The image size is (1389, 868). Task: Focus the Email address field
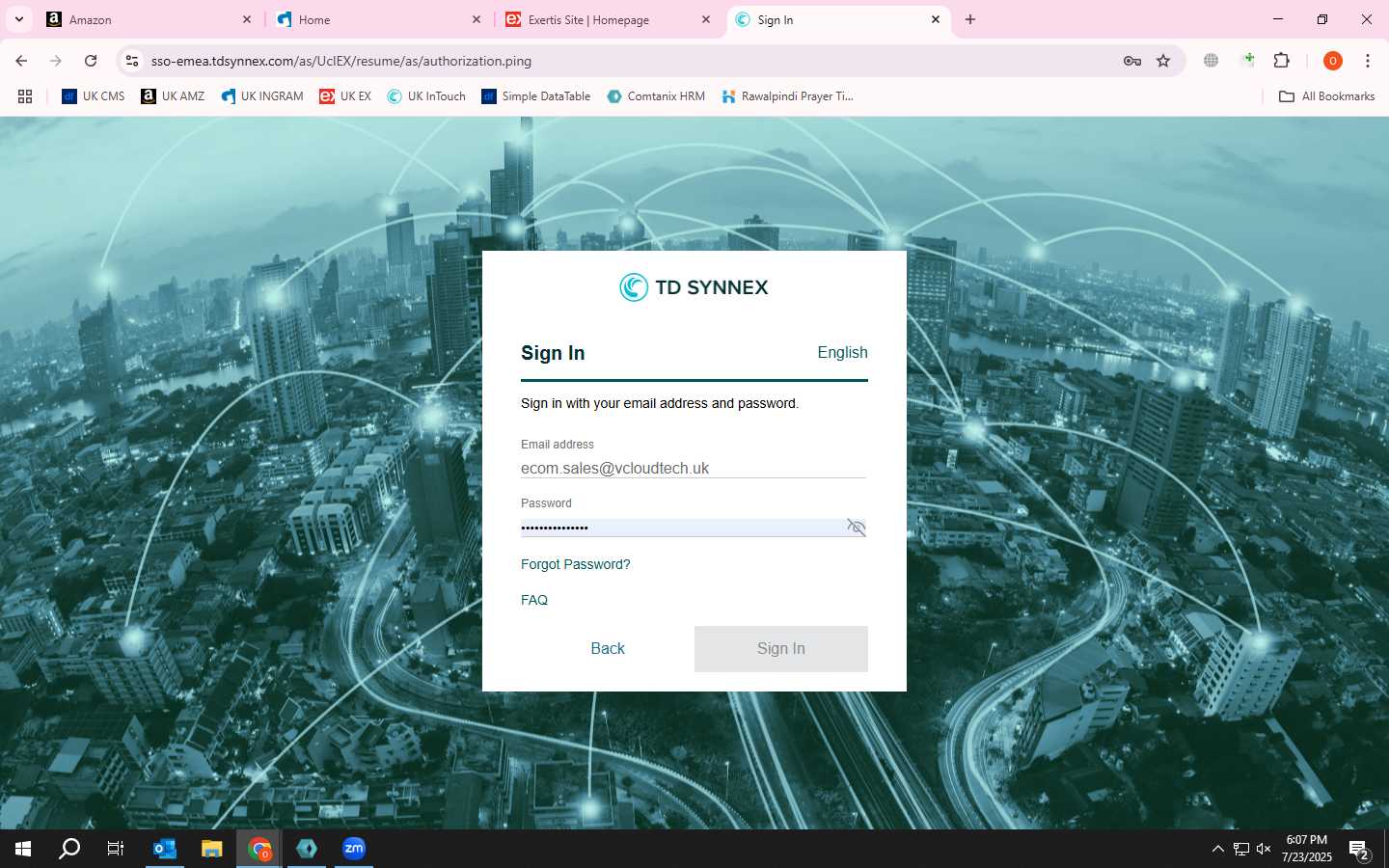click(694, 468)
